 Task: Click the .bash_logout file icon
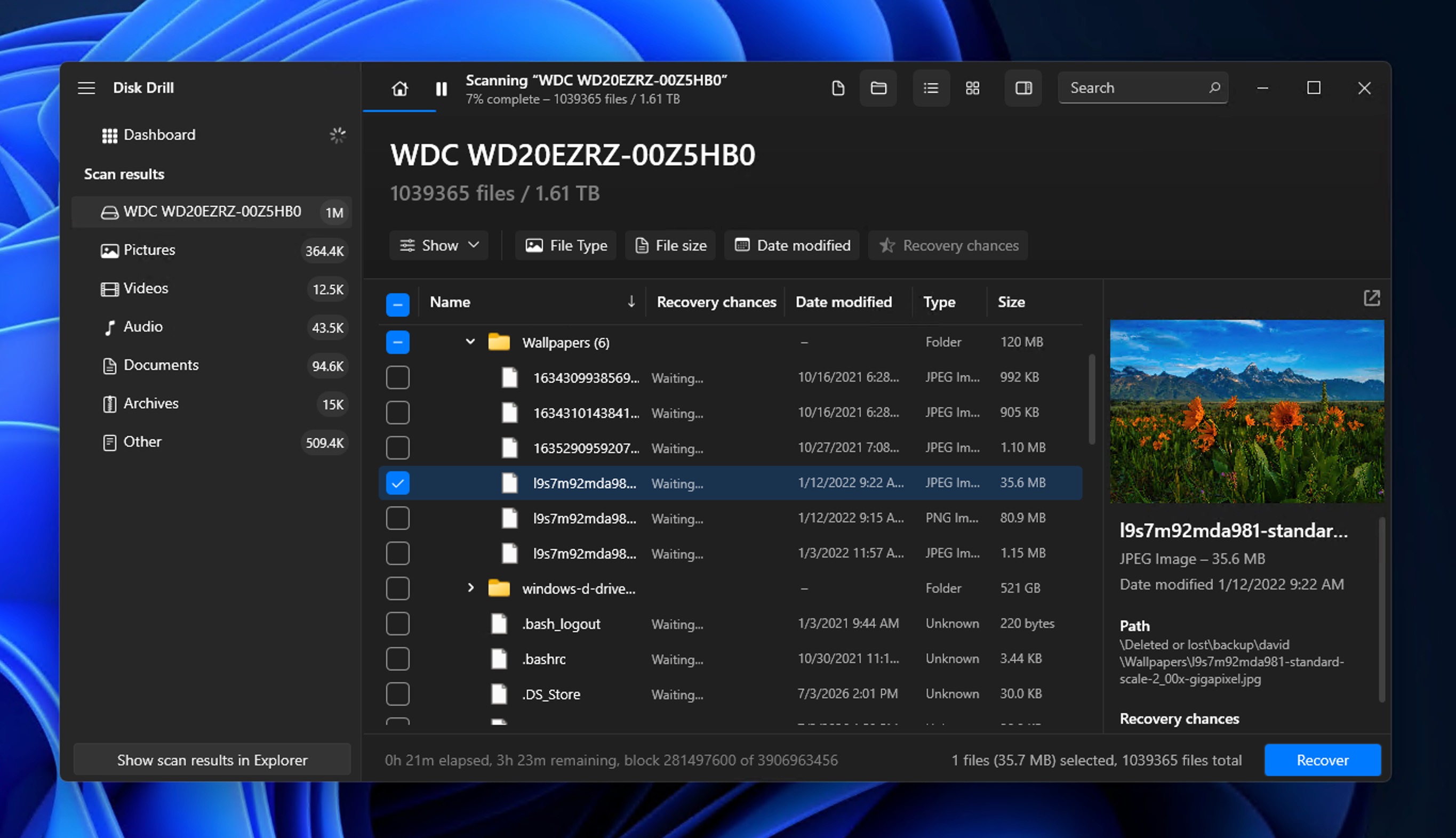pos(499,624)
